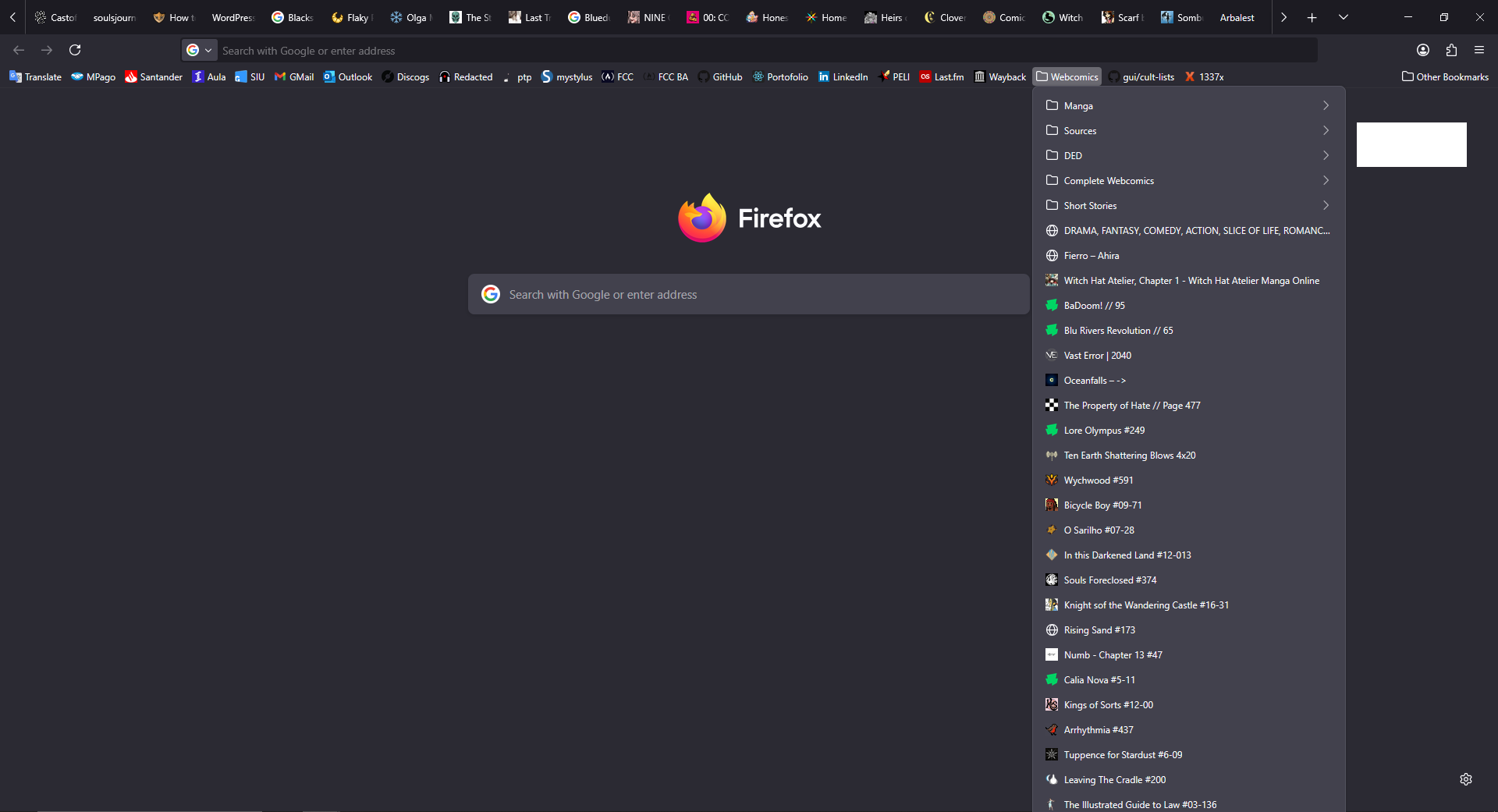This screenshot has width=1498, height=812.
Task: Expand the Complete Webcomics subfolder
Action: (1189, 180)
